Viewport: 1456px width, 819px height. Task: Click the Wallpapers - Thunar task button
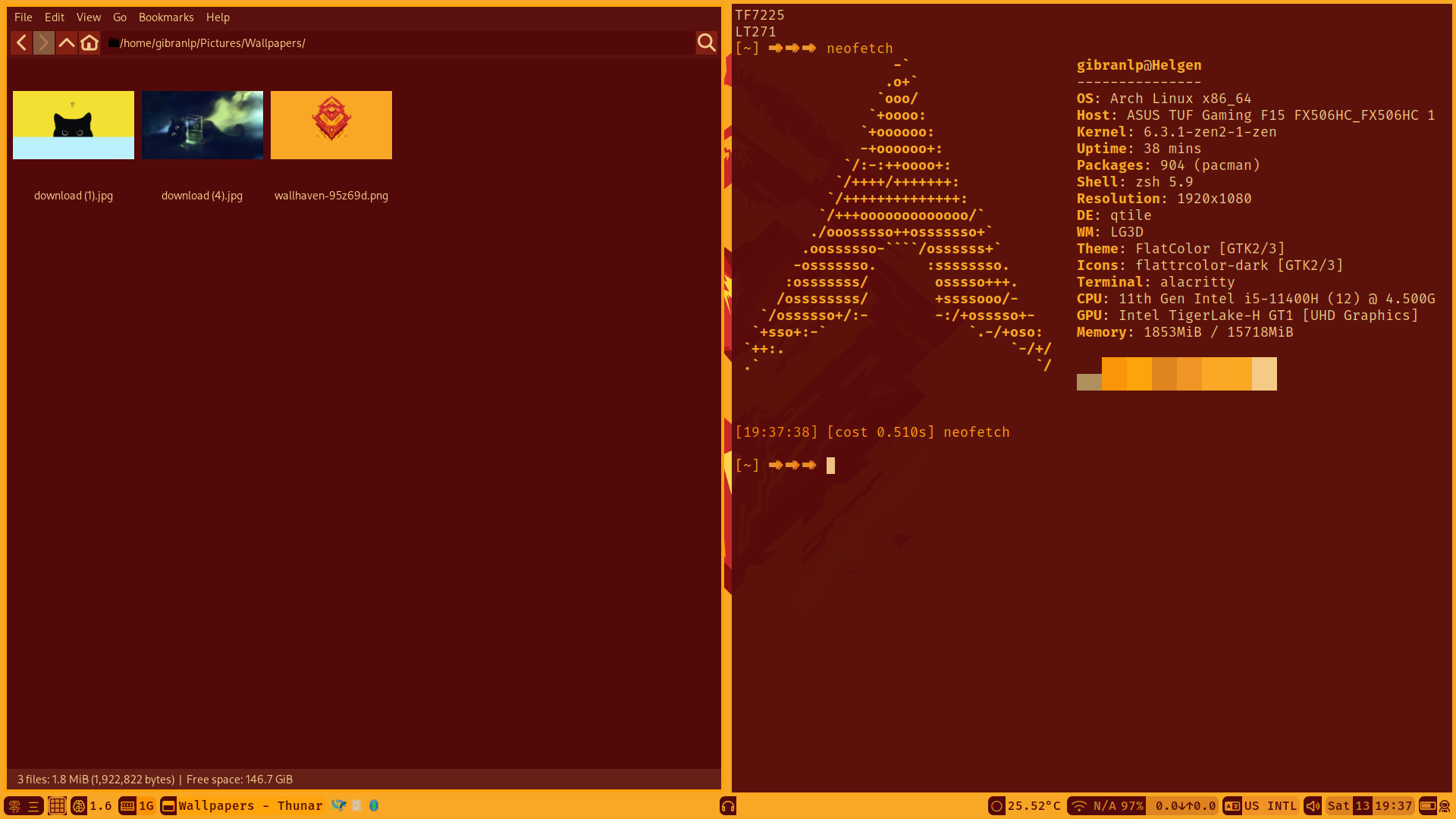[x=241, y=806]
